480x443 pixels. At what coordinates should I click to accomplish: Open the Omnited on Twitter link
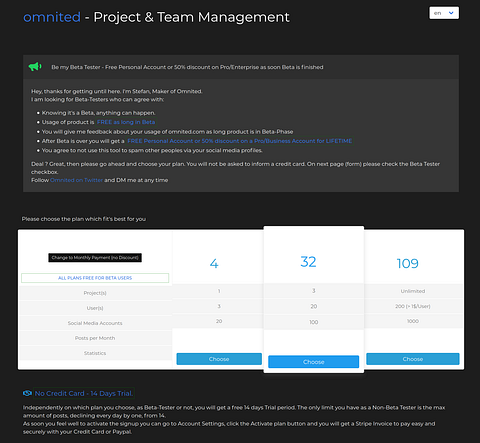pyautogui.click(x=76, y=180)
